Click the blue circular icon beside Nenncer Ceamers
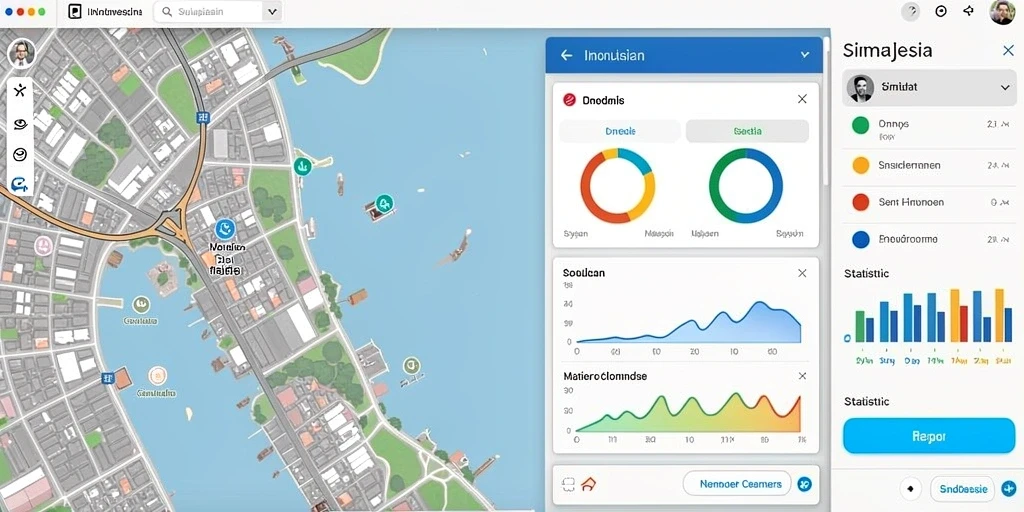 click(805, 484)
